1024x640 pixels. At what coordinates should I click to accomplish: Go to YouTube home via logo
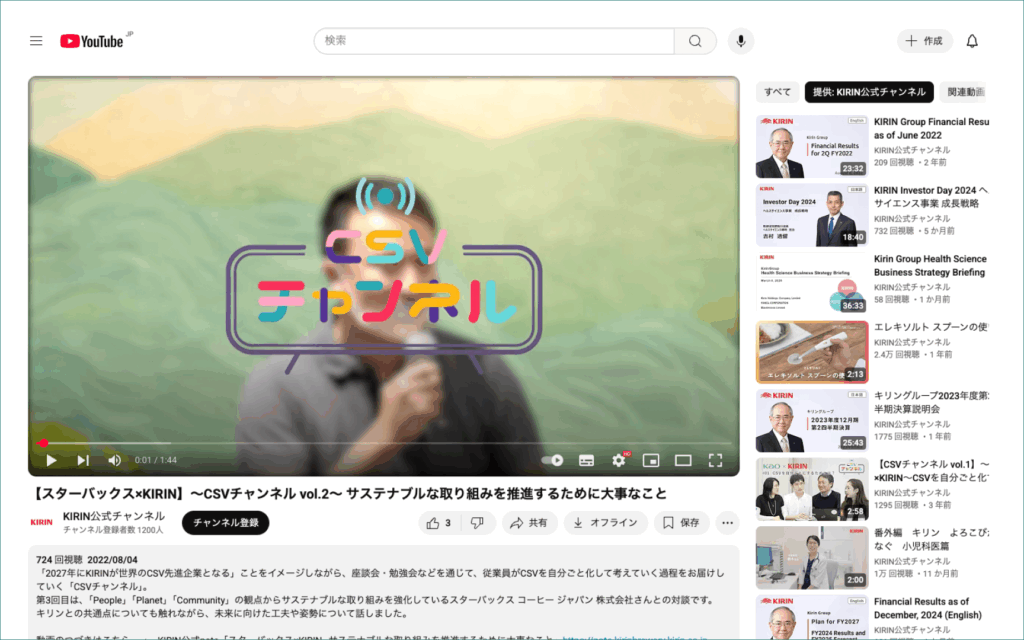click(92, 41)
